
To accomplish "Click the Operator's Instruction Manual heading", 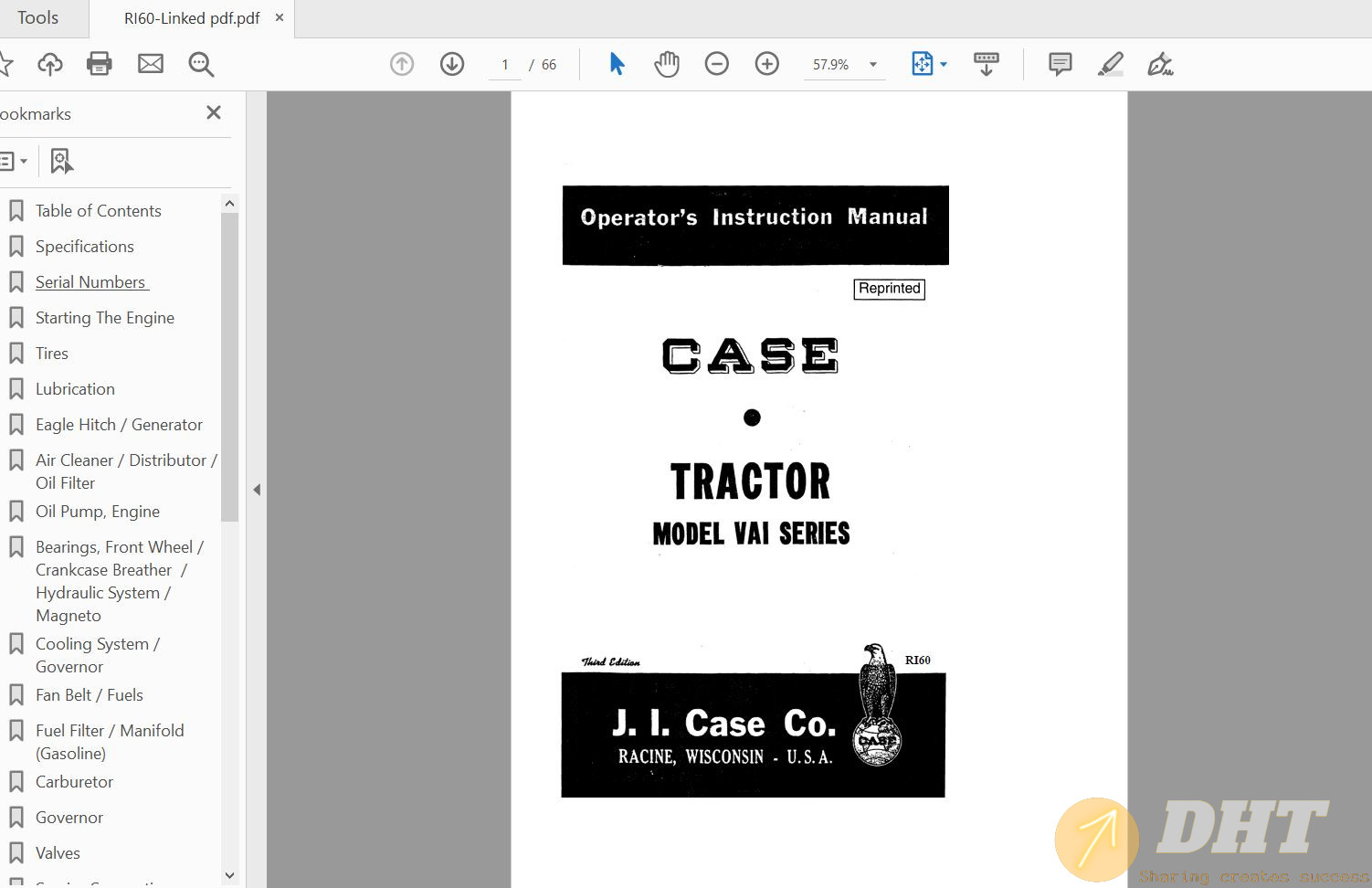I will tap(755, 217).
